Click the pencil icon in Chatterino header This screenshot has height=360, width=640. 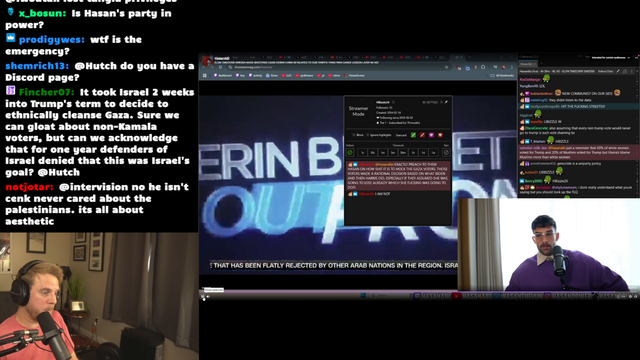(x=618, y=71)
